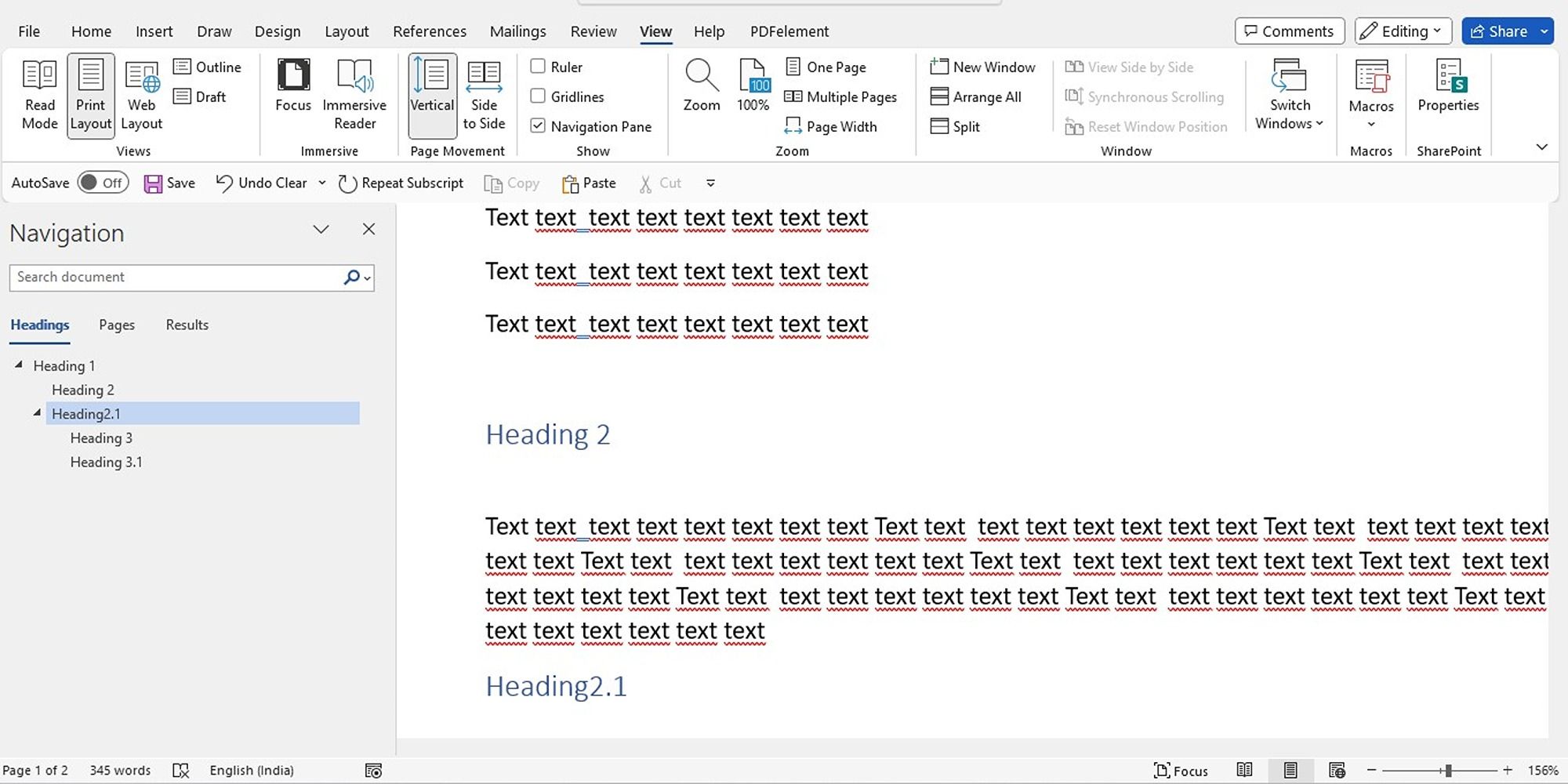Viewport: 1568px width, 784px height.
Task: Turn on Gridlines checkbox
Action: pos(538,96)
